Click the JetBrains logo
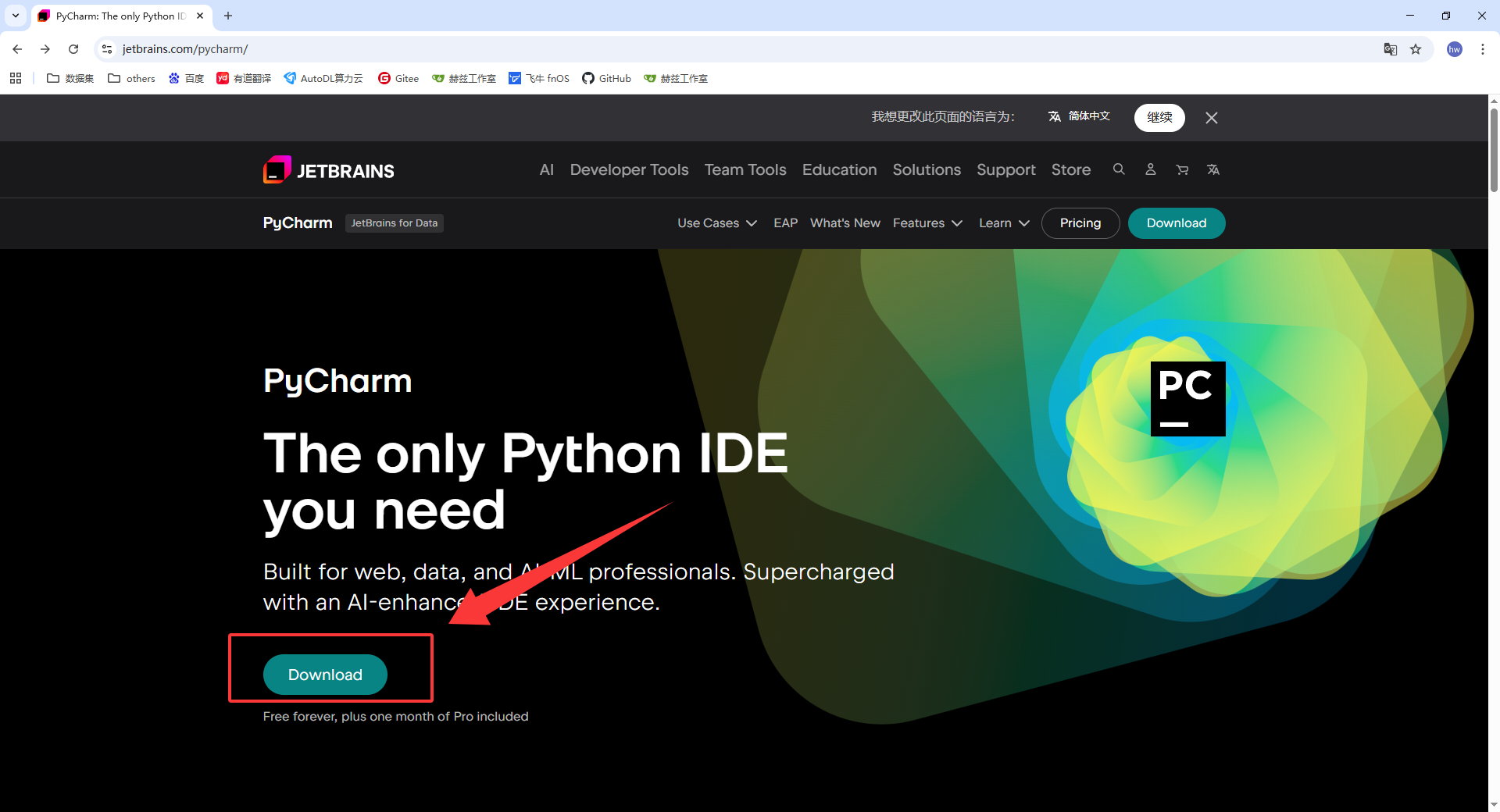This screenshot has height=812, width=1500. point(329,169)
